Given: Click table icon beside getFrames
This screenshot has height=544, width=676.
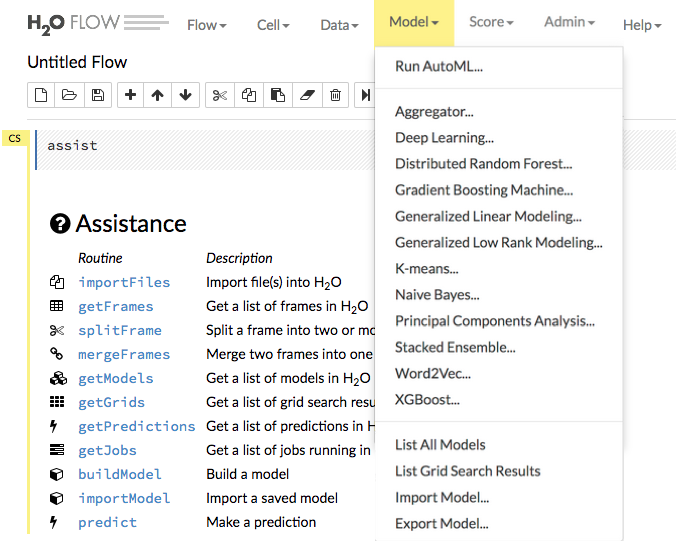Looking at the screenshot, I should point(56,306).
